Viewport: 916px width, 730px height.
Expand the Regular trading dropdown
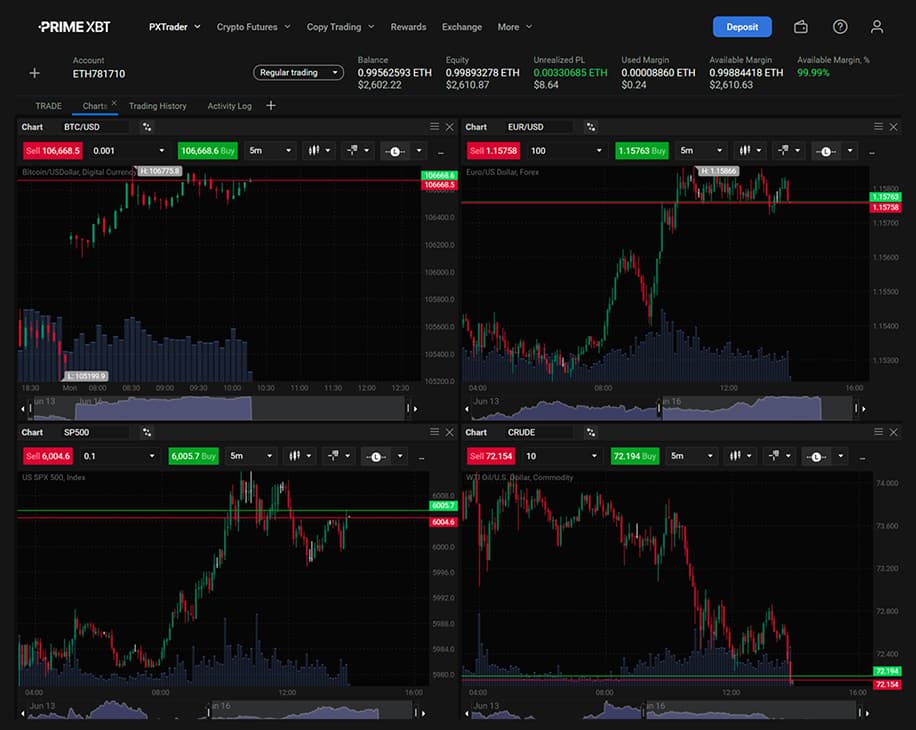[298, 73]
